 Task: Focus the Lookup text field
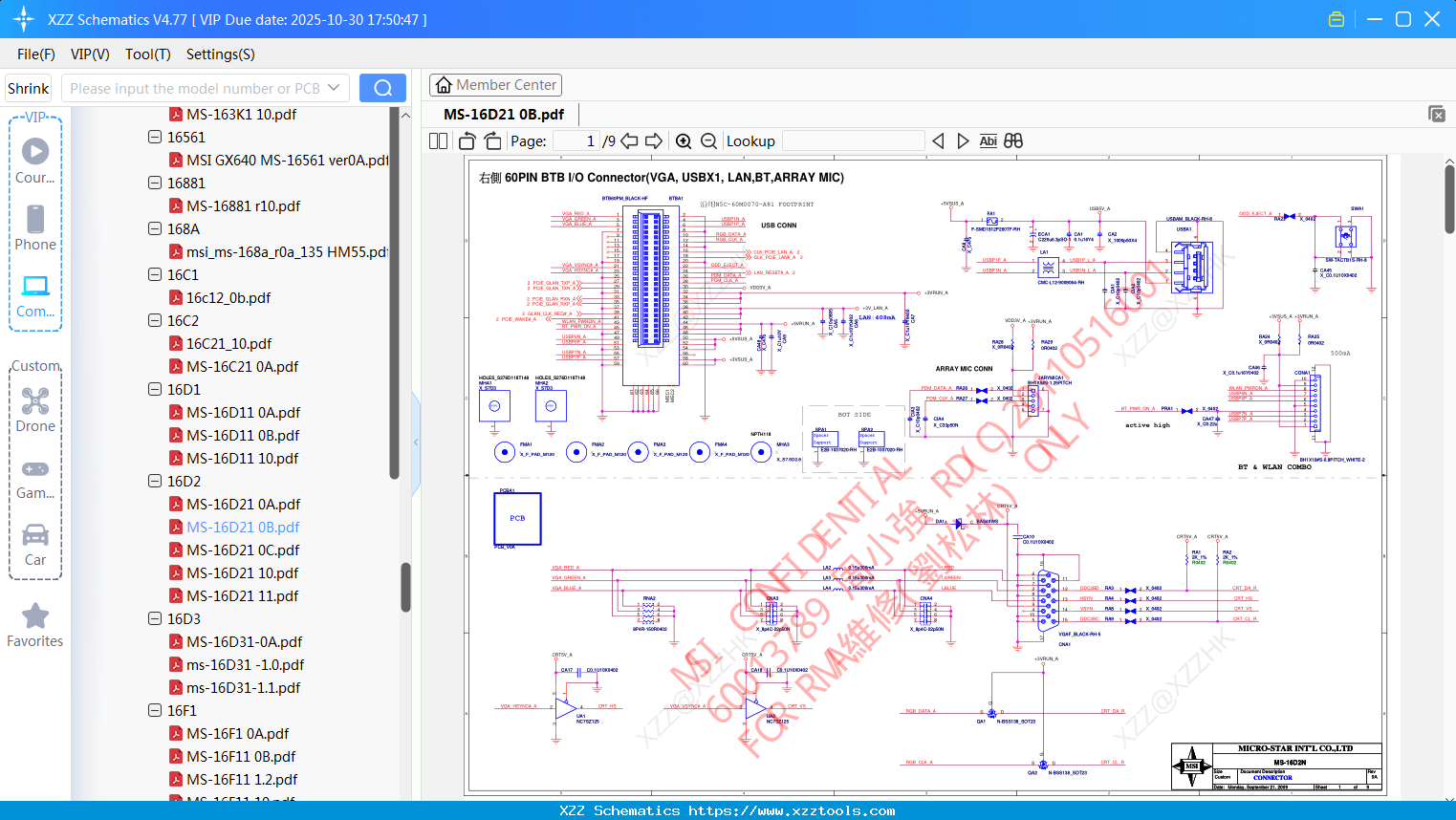pyautogui.click(x=853, y=140)
